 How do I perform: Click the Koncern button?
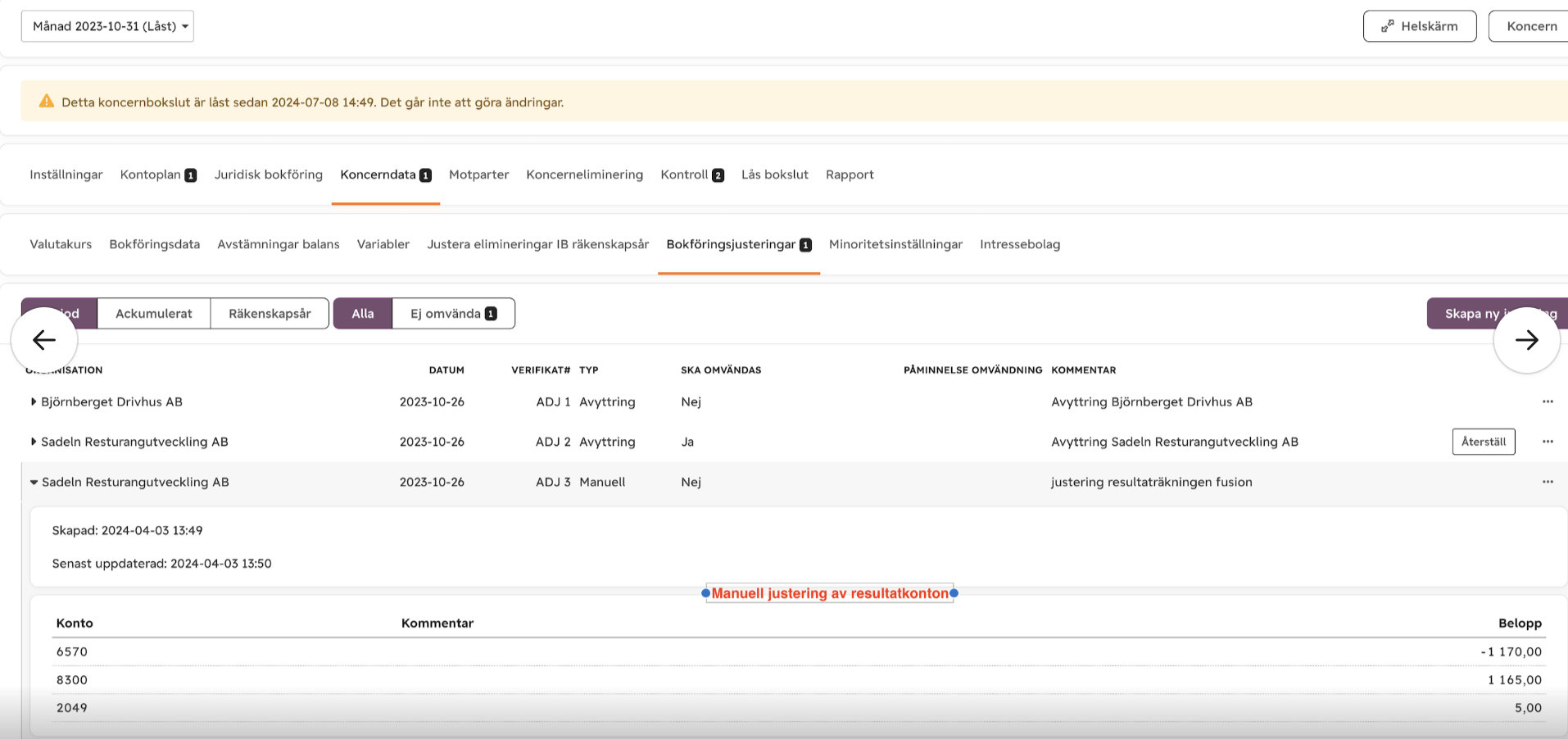(1529, 26)
